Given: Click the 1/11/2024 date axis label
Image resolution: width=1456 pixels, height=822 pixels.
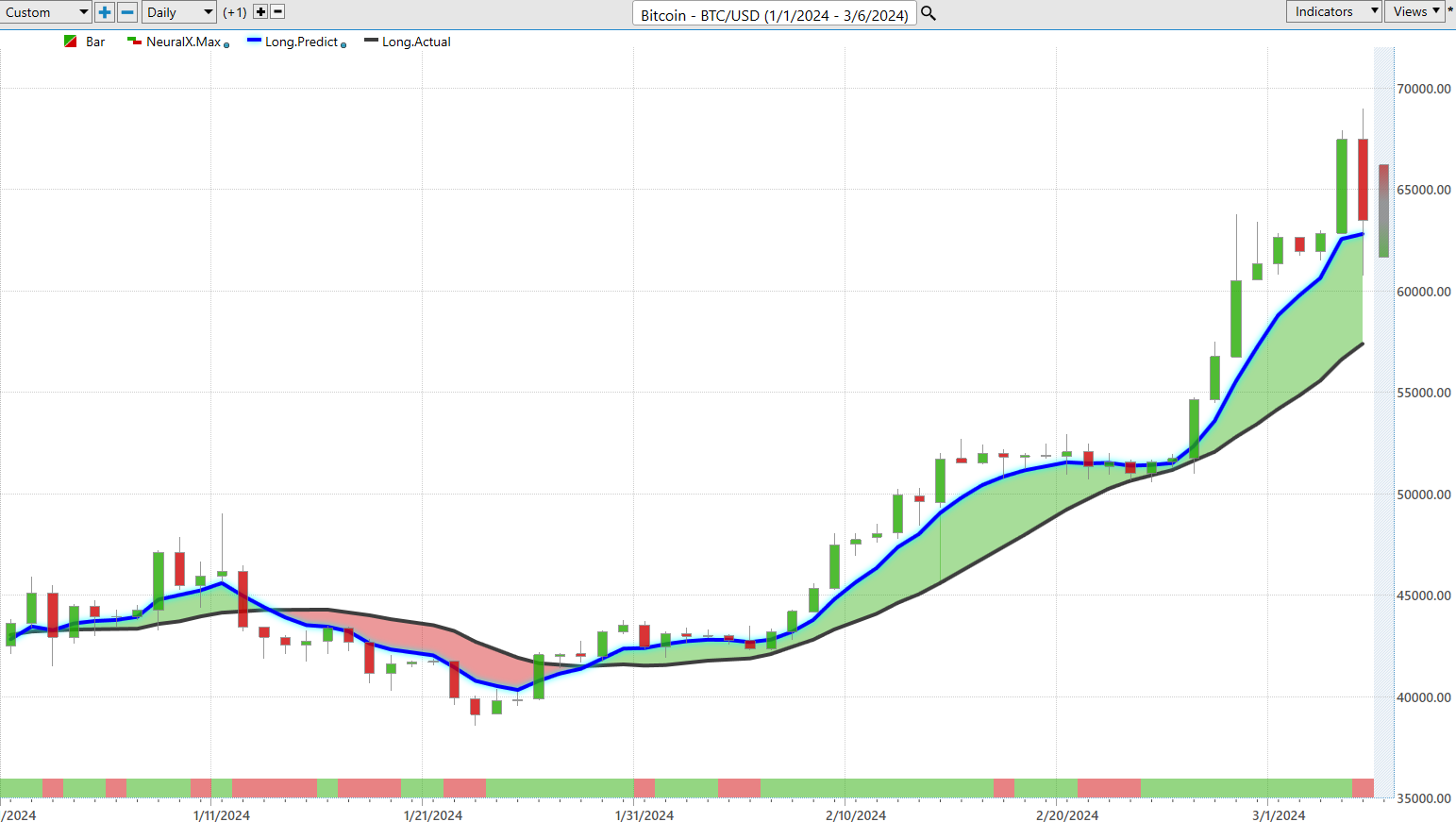Looking at the screenshot, I should [222, 815].
